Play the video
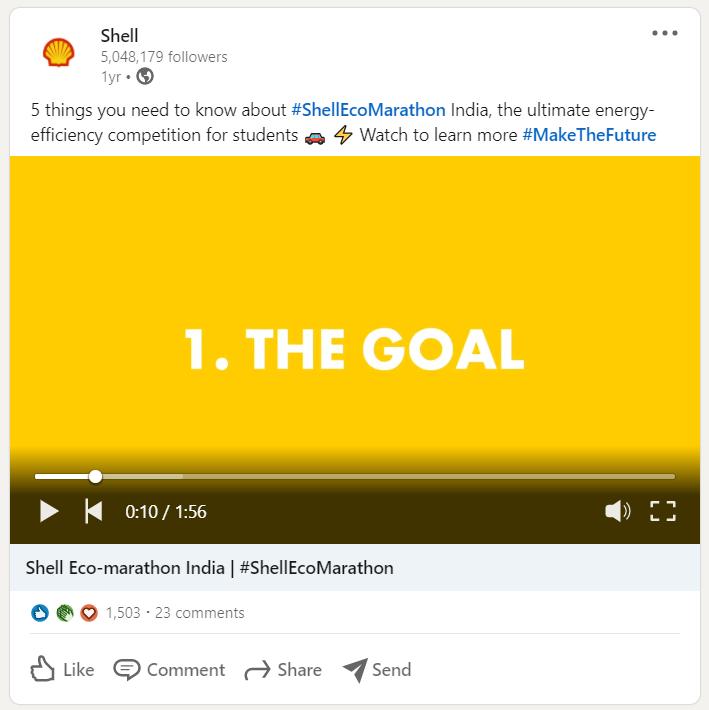The image size is (709, 710). click(49, 511)
